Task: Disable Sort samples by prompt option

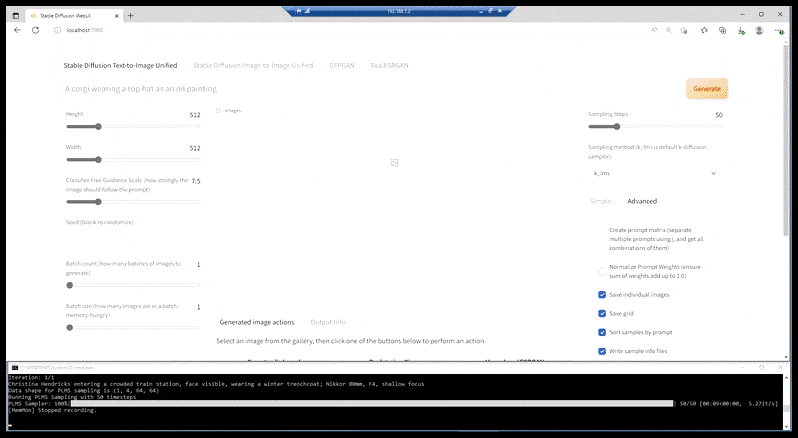Action: (x=602, y=332)
